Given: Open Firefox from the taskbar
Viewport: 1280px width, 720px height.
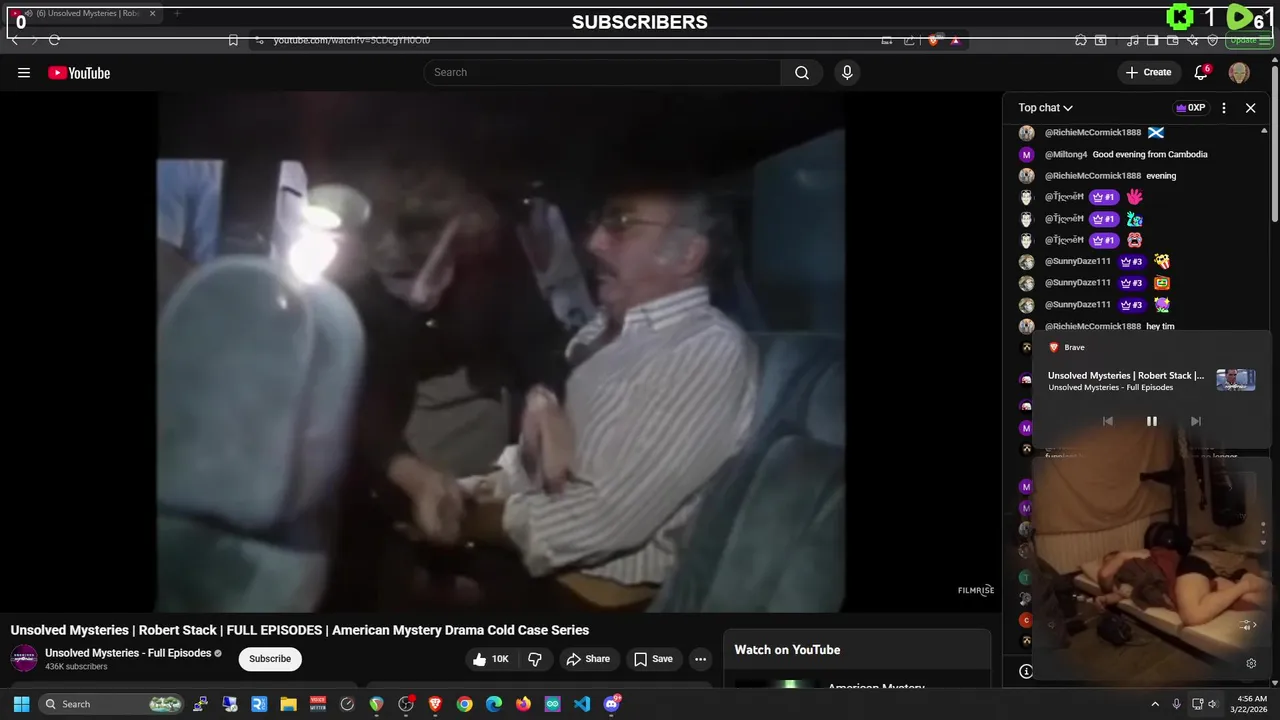Looking at the screenshot, I should [x=523, y=704].
